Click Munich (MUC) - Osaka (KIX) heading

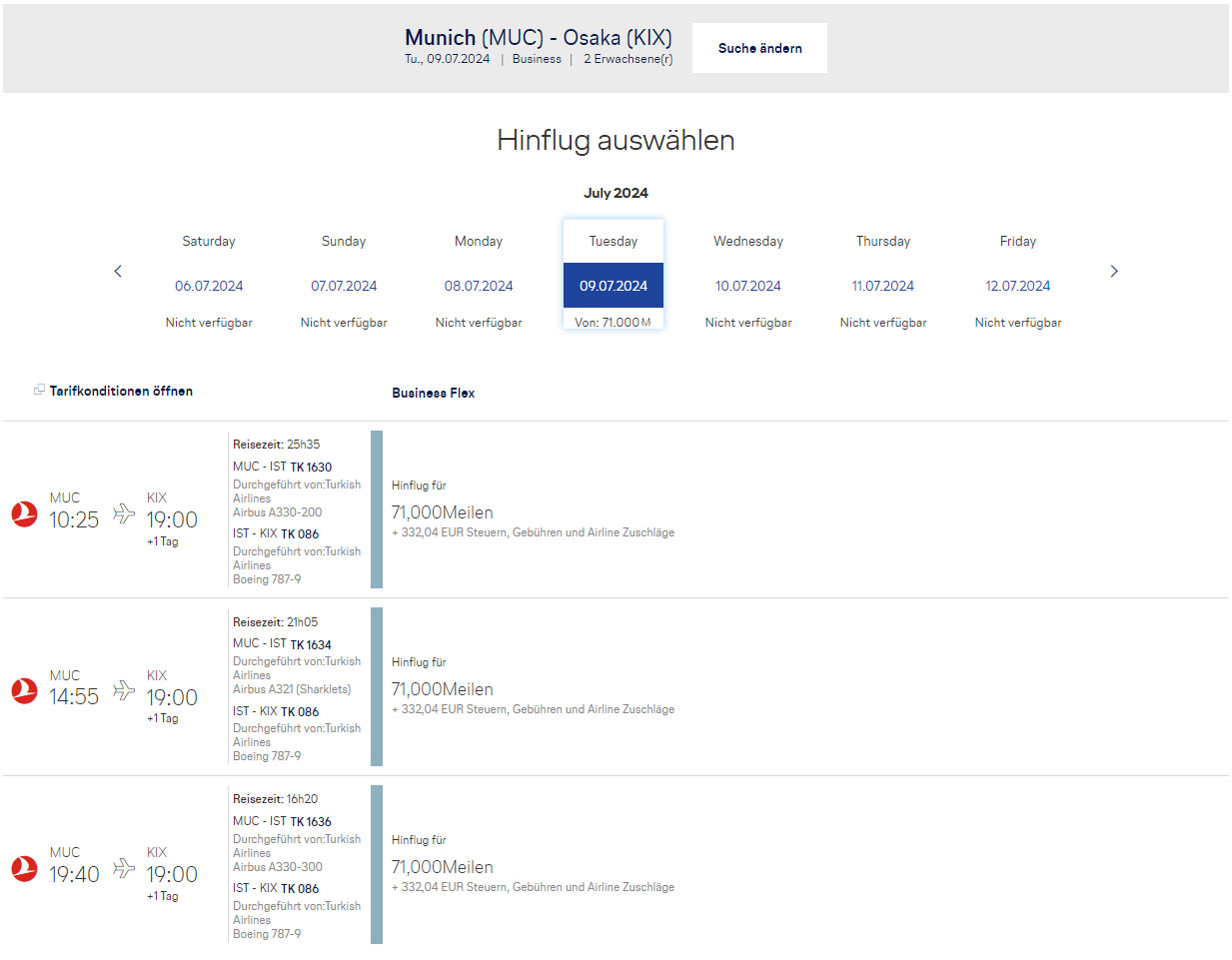[x=539, y=37]
